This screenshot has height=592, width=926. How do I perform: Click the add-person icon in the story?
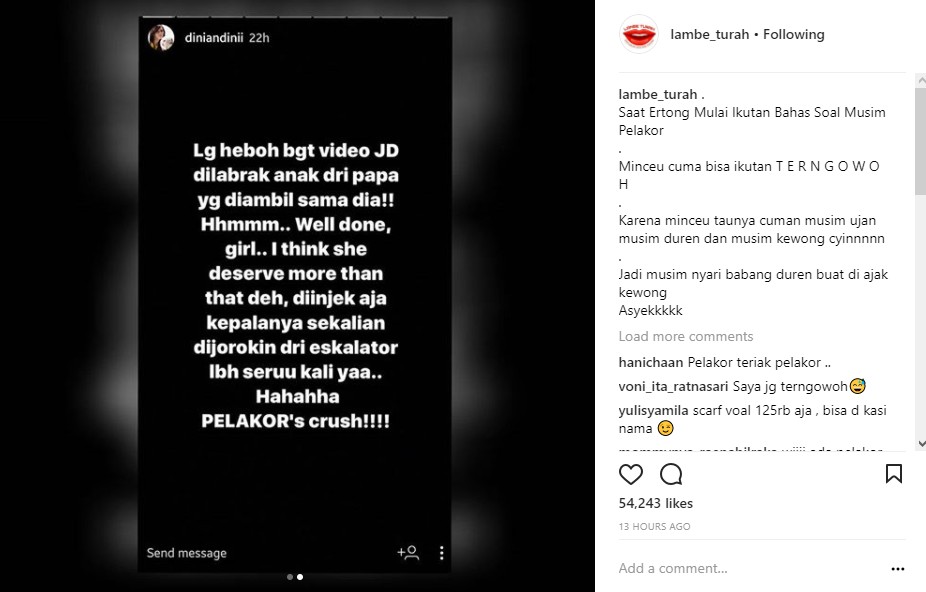[408, 552]
